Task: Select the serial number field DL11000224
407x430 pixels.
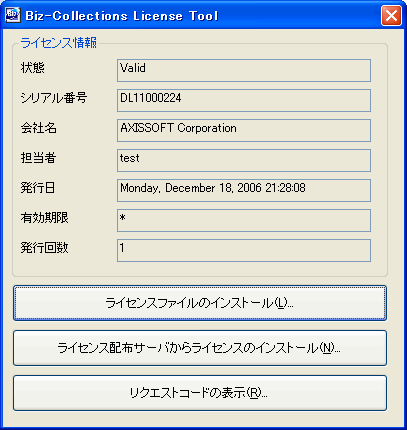Action: (244, 100)
